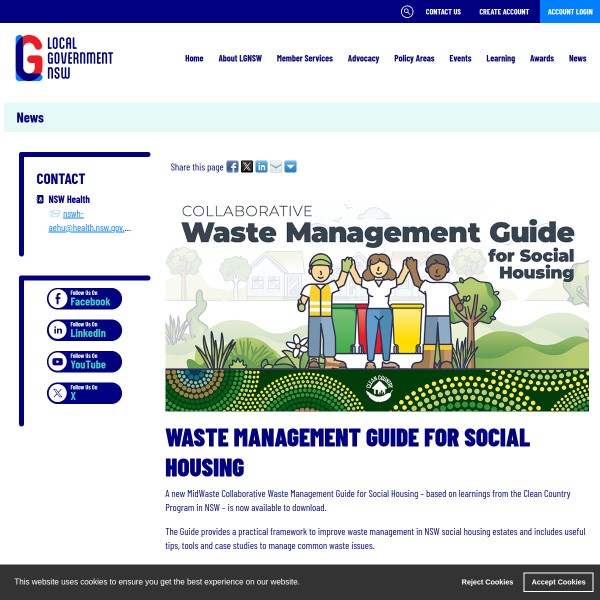
Task: Open the About LGNSW menu
Action: coord(240,59)
